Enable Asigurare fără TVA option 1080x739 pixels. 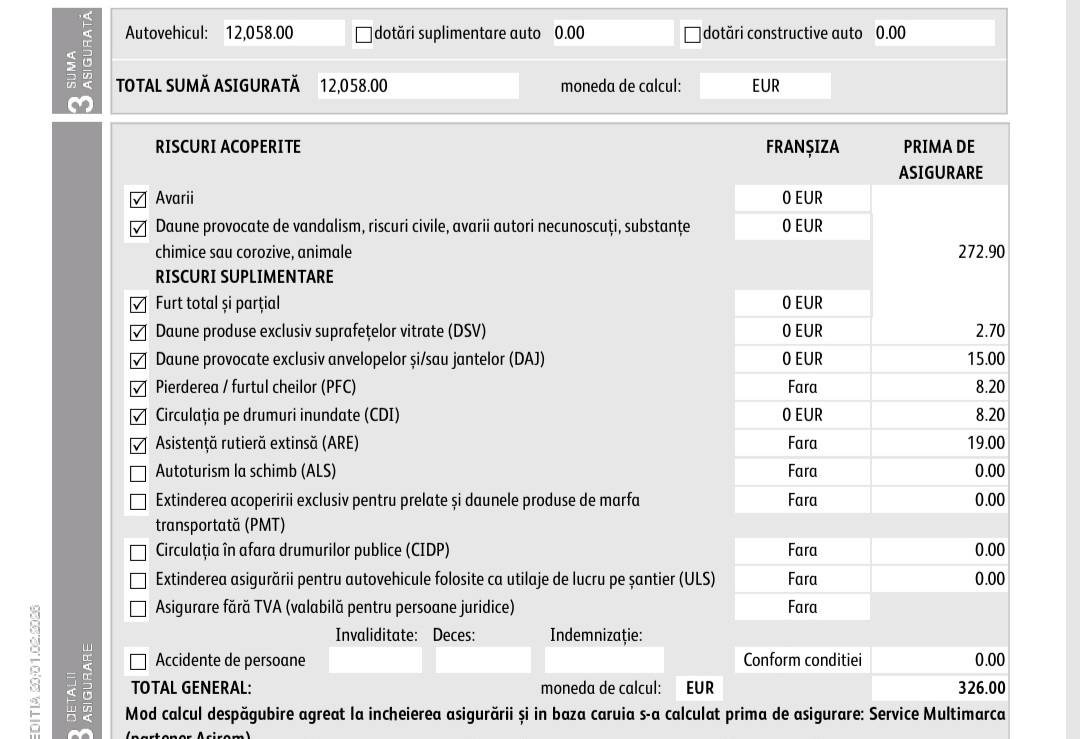click(x=138, y=609)
